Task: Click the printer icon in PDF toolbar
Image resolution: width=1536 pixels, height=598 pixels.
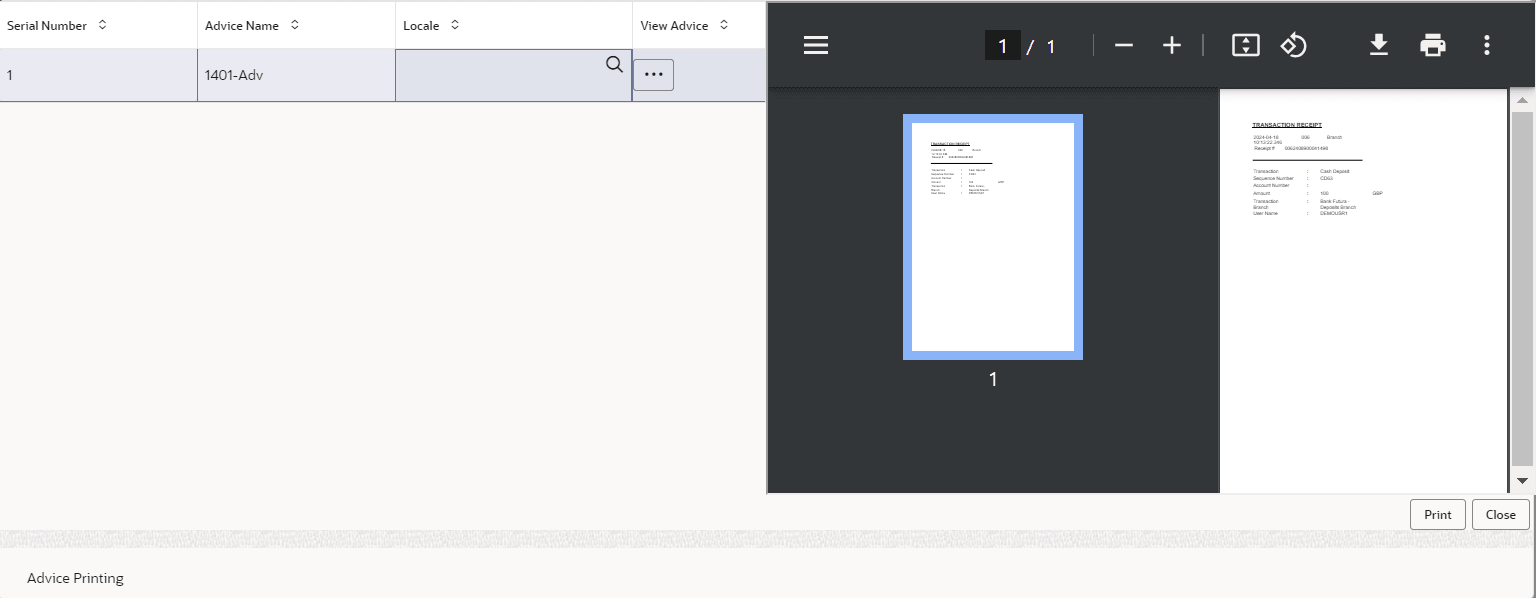Action: click(x=1433, y=45)
